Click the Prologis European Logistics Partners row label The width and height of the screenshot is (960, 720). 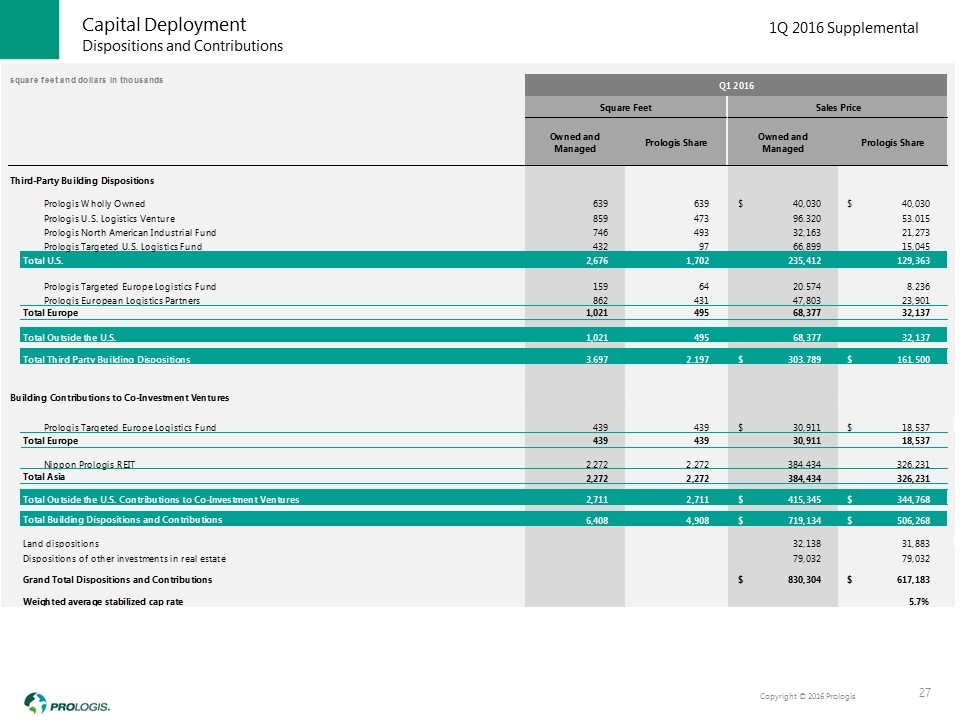pyautogui.click(x=121, y=300)
